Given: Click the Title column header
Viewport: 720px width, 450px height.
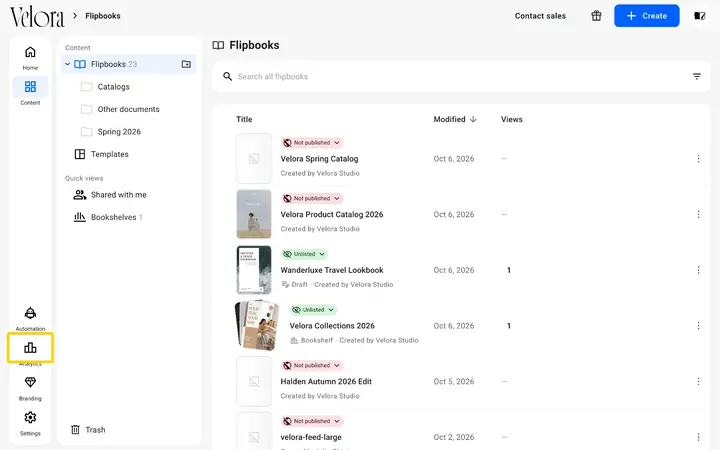Looking at the screenshot, I should pos(244,119).
